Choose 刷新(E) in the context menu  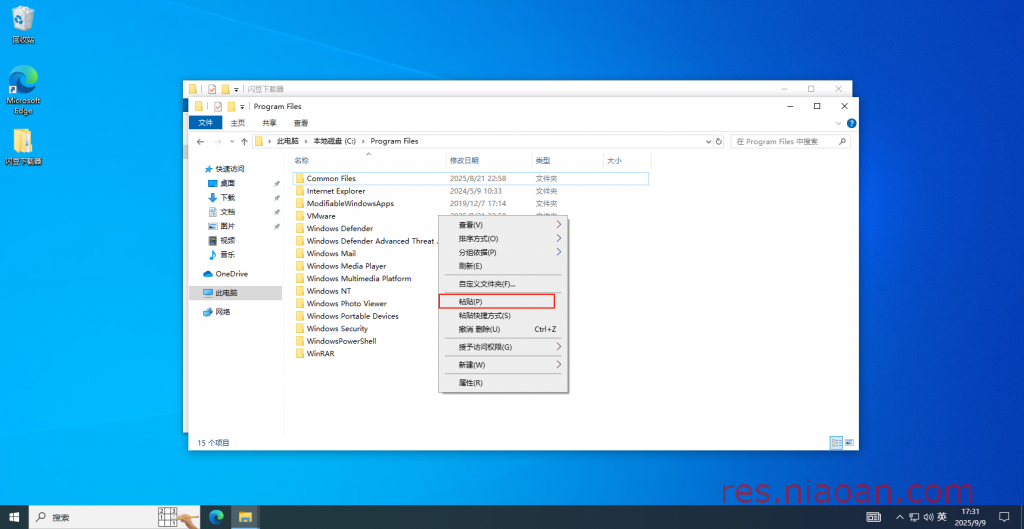503,266
